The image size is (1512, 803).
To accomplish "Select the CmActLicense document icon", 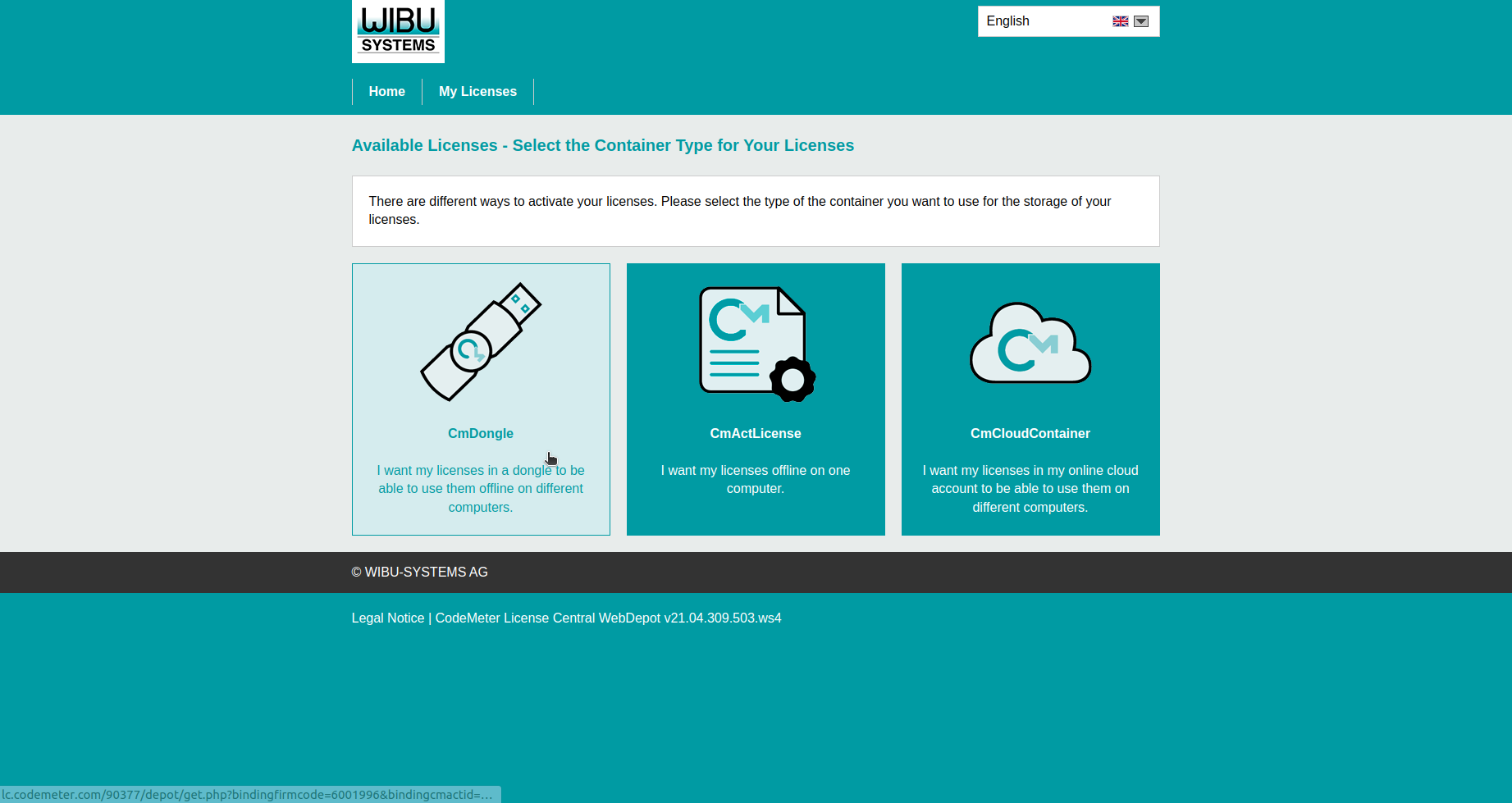I will coord(751,340).
